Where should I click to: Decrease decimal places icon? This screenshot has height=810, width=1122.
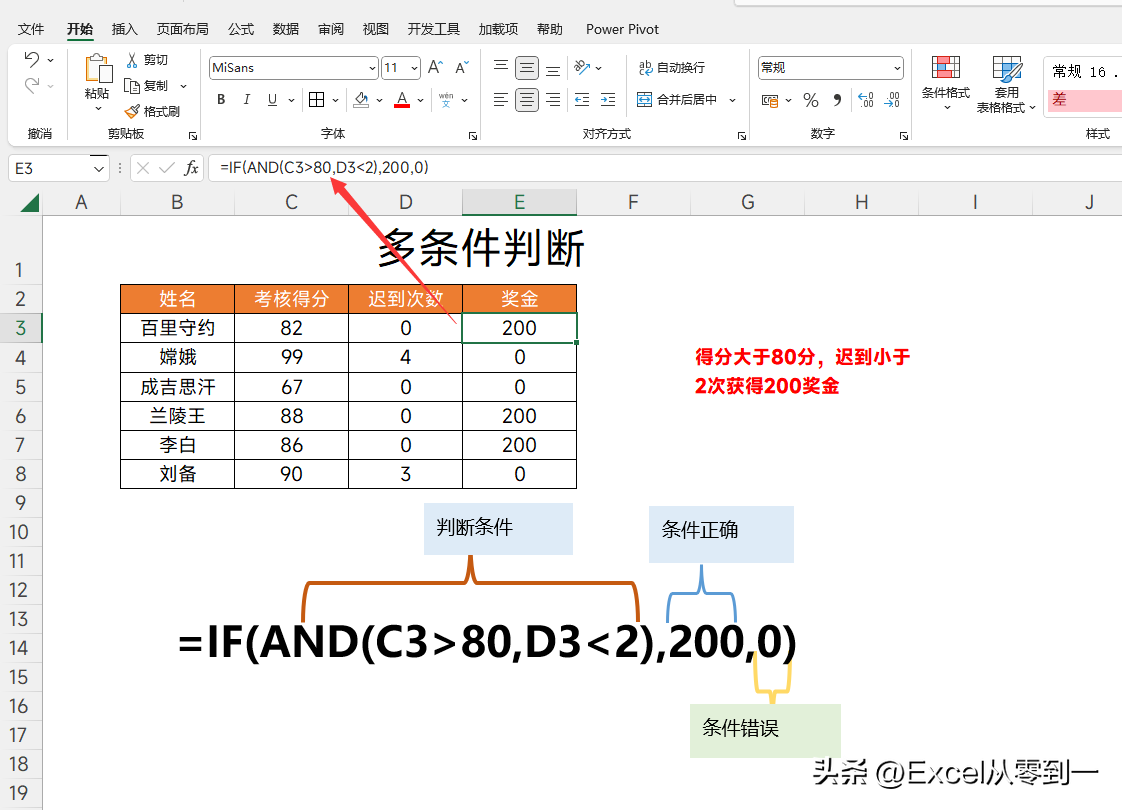point(892,100)
